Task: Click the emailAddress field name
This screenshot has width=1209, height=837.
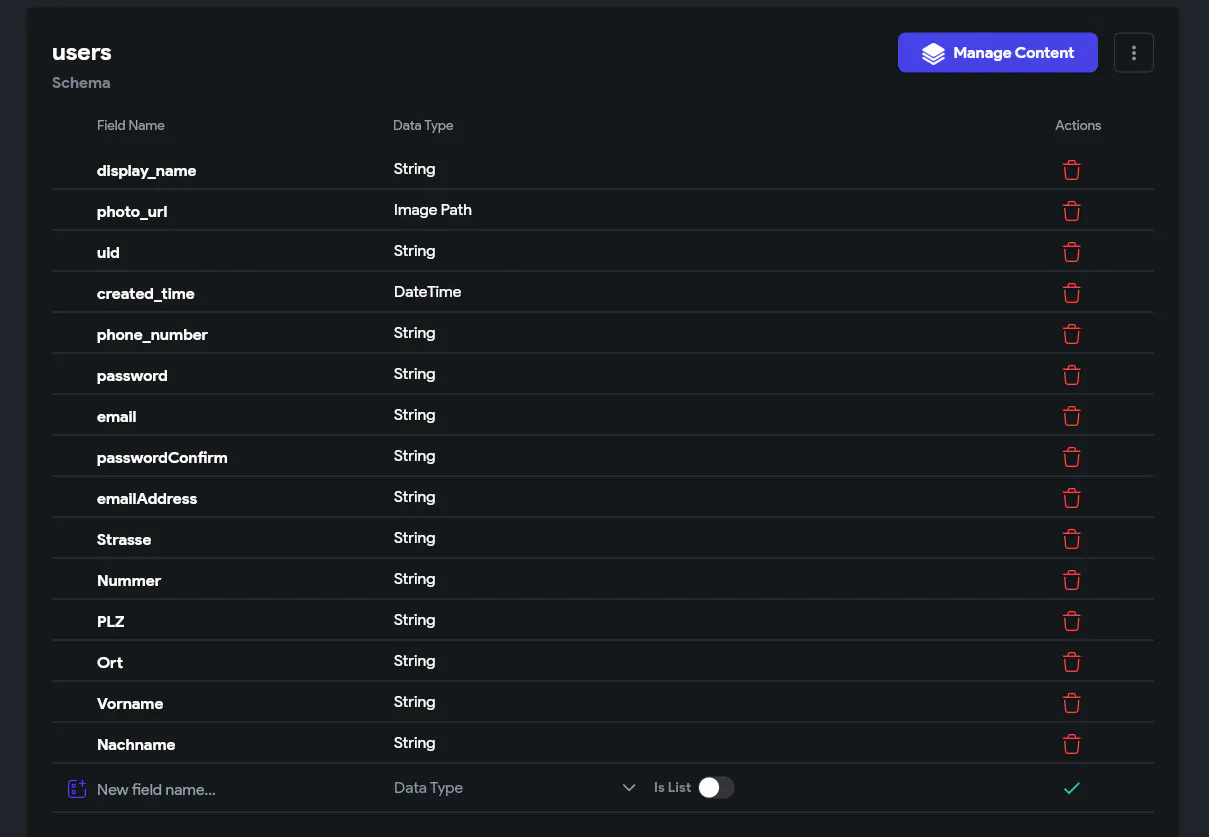Action: pos(147,499)
